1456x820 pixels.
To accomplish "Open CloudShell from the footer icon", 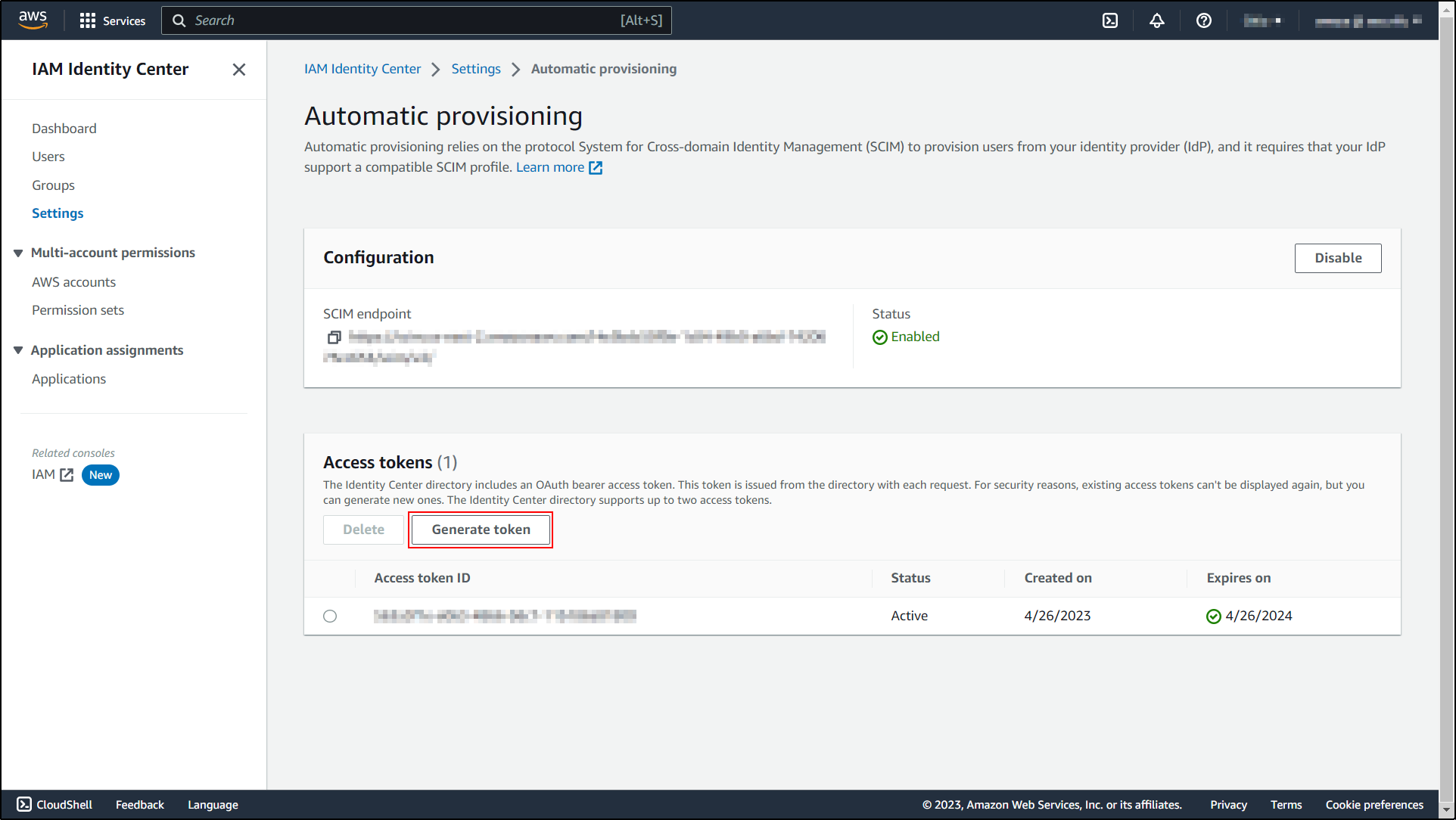I will pyautogui.click(x=23, y=804).
